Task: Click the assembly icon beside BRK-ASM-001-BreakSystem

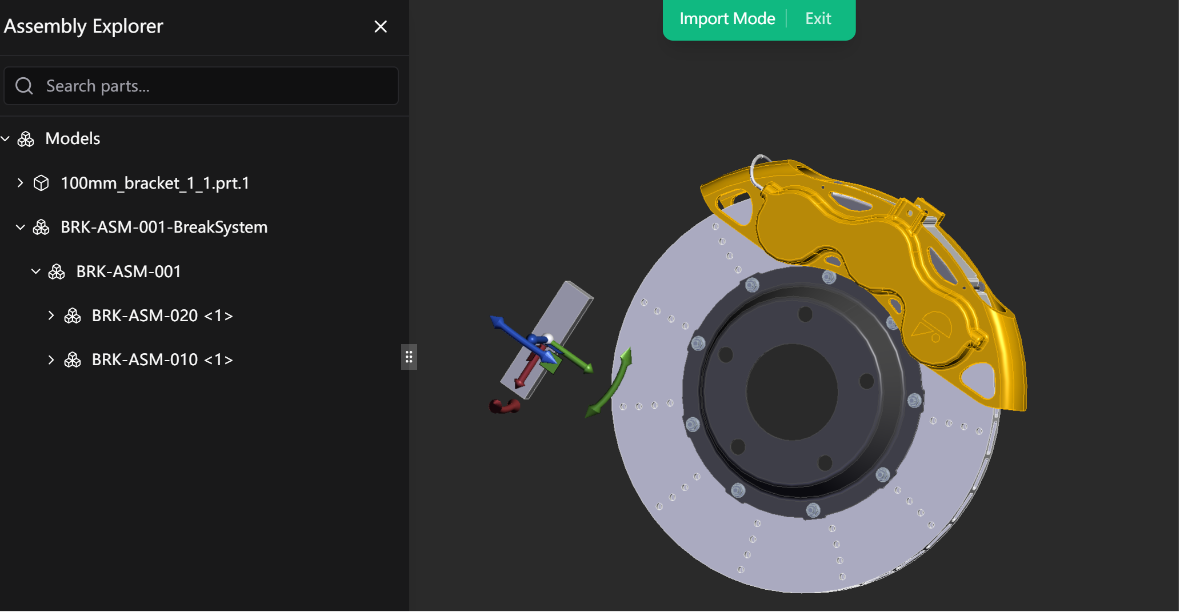Action: coord(41,227)
